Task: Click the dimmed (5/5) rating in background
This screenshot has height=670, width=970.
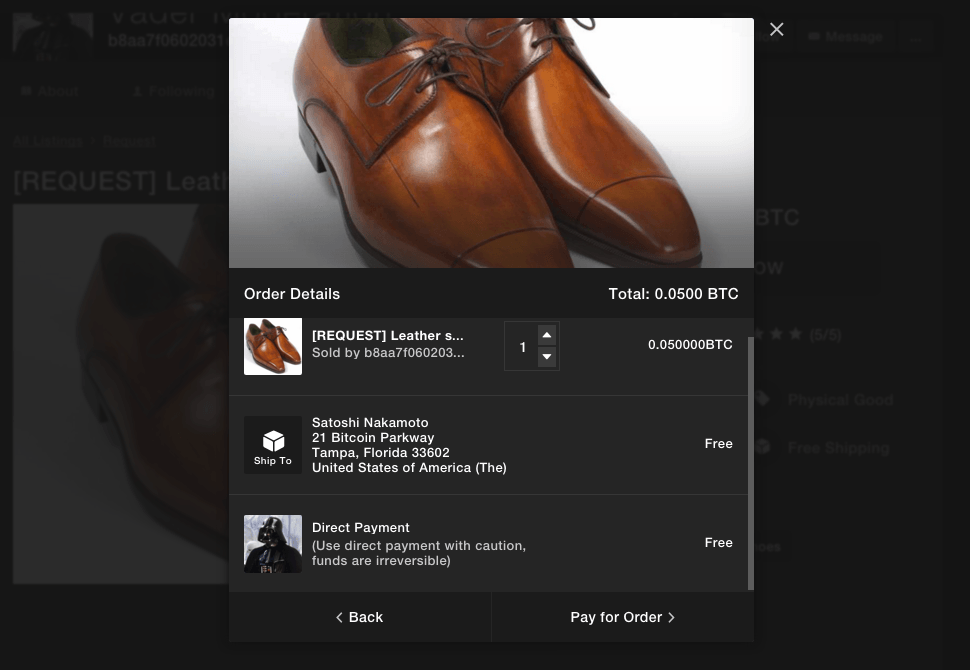Action: point(825,335)
